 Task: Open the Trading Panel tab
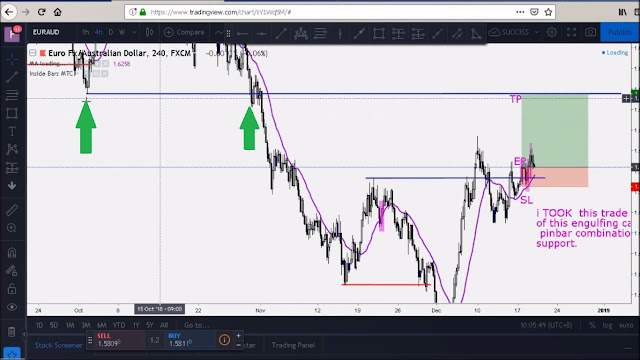(293, 345)
